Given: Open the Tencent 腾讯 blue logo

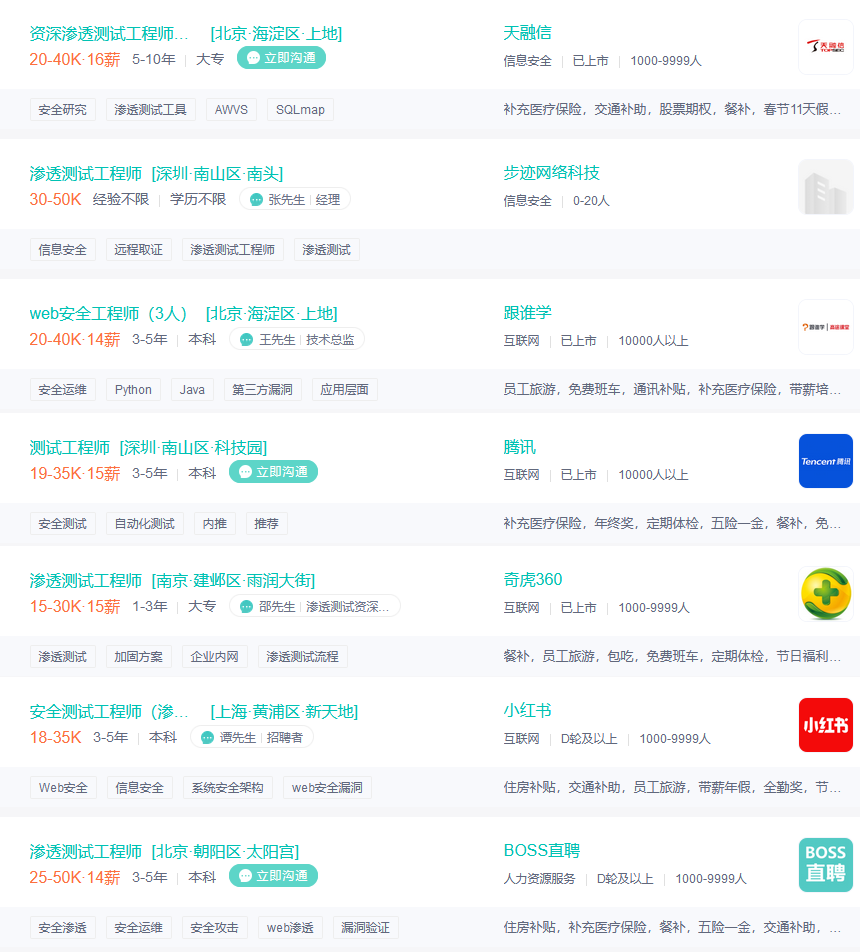Looking at the screenshot, I should [825, 461].
